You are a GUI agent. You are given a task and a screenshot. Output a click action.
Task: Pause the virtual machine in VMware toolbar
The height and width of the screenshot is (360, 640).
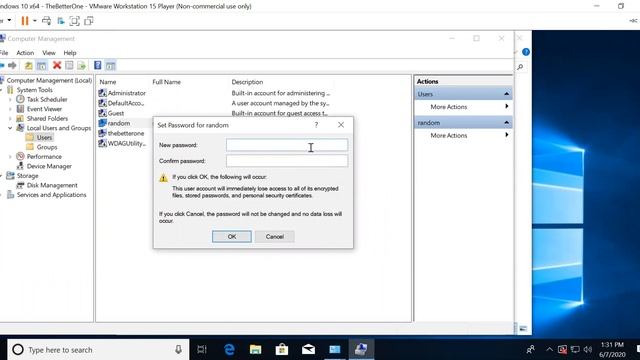(25, 21)
